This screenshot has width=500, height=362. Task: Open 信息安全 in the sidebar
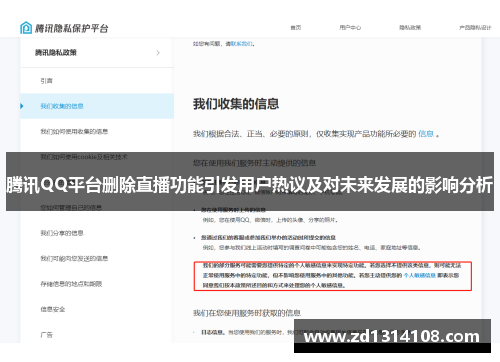[53, 309]
